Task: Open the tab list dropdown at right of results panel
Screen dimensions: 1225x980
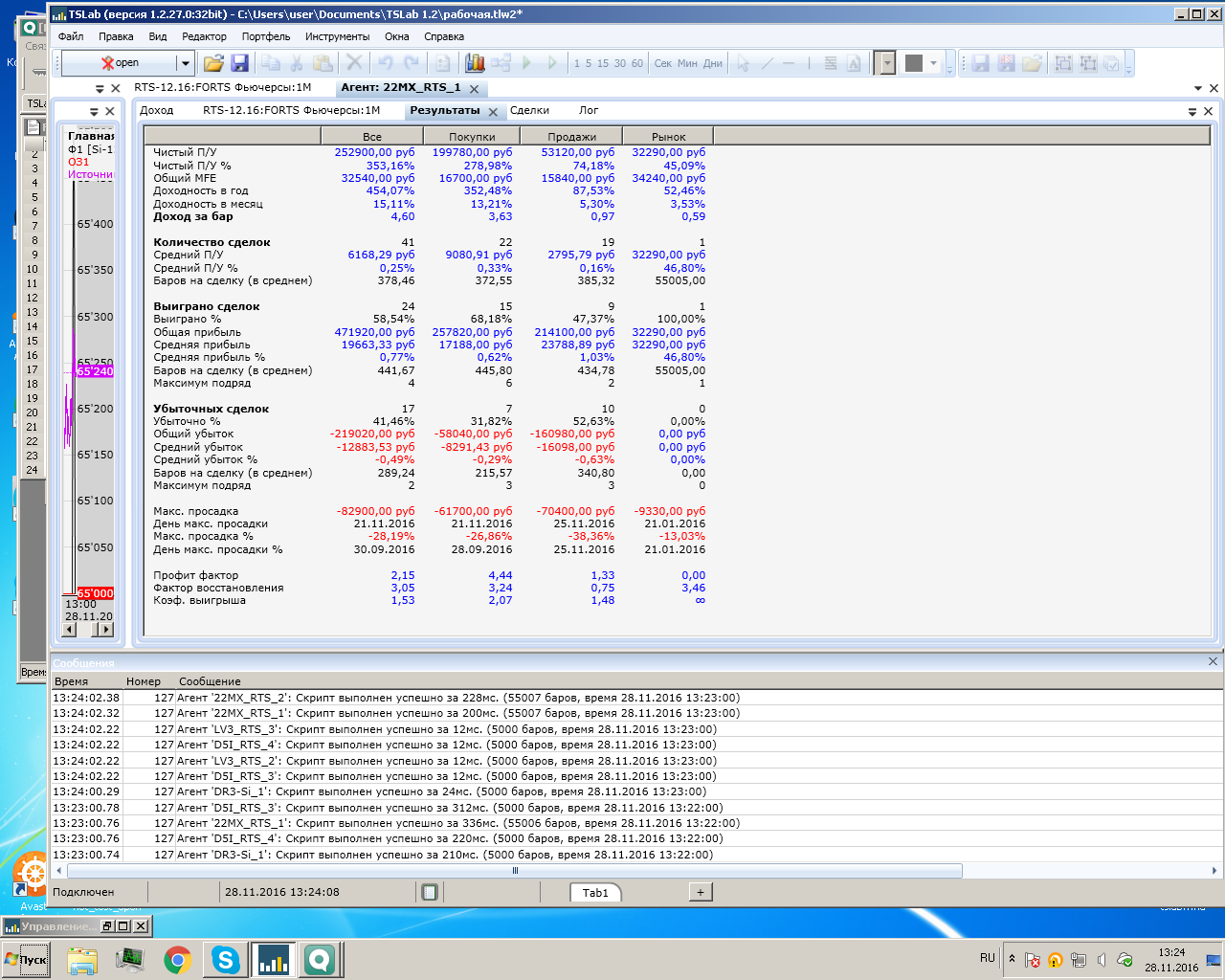Action: tap(1192, 112)
